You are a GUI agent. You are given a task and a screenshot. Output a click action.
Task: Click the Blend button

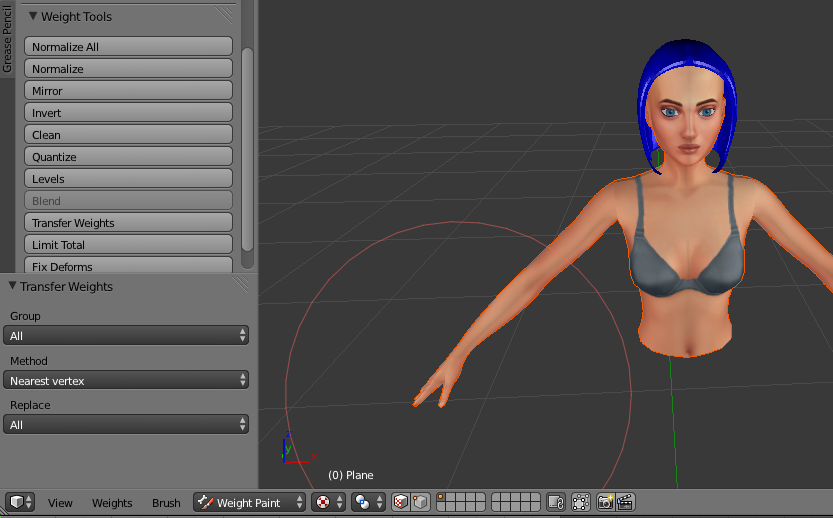coord(128,201)
